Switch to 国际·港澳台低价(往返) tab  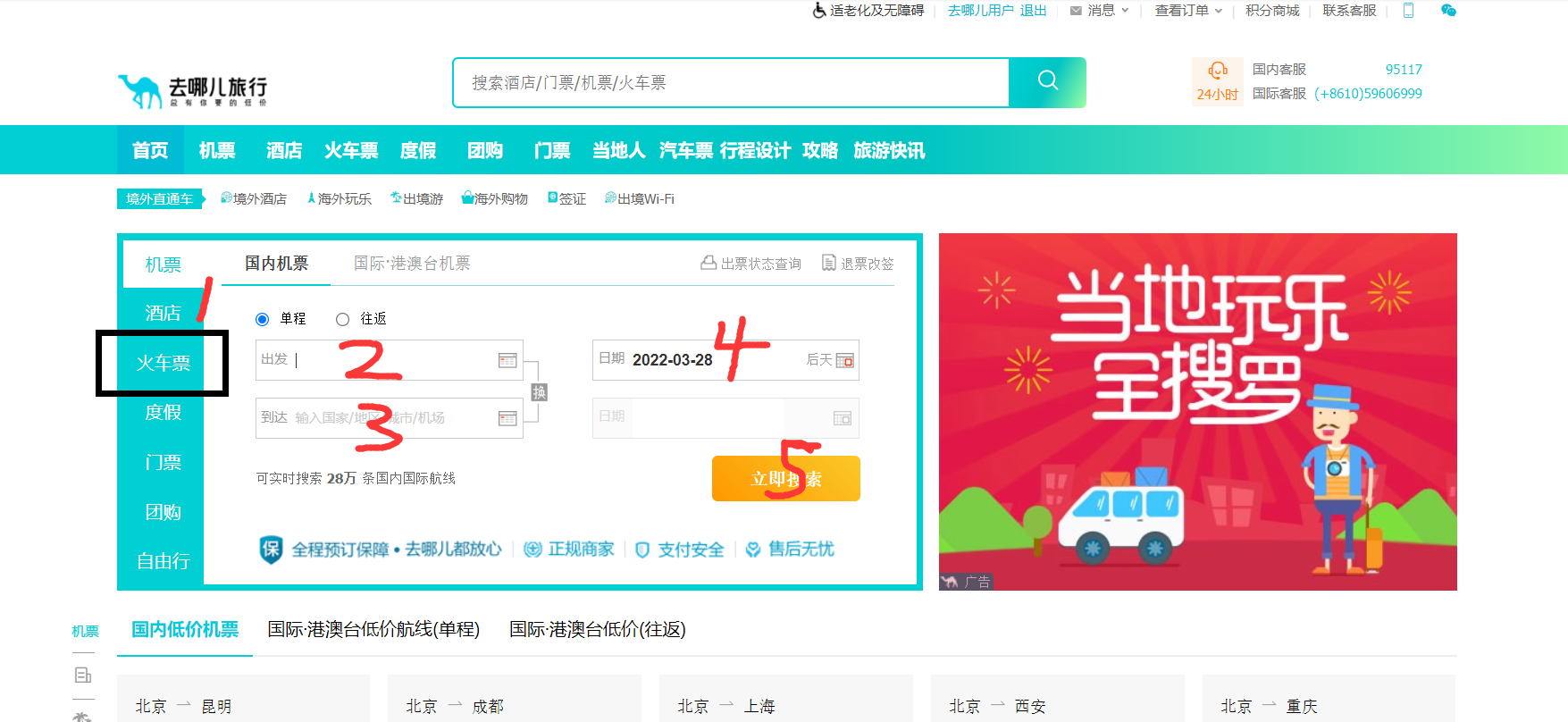598,629
